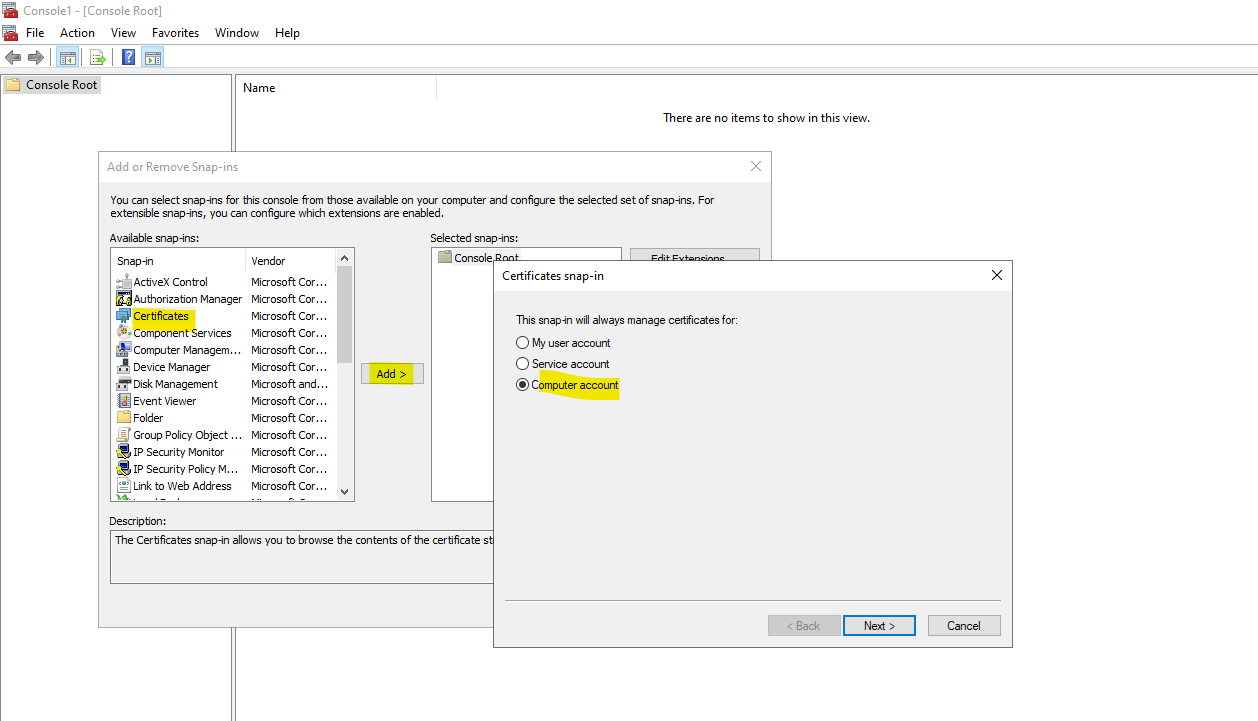Click the snap-in list scrollbar down arrow
1258x721 pixels.
(x=345, y=492)
